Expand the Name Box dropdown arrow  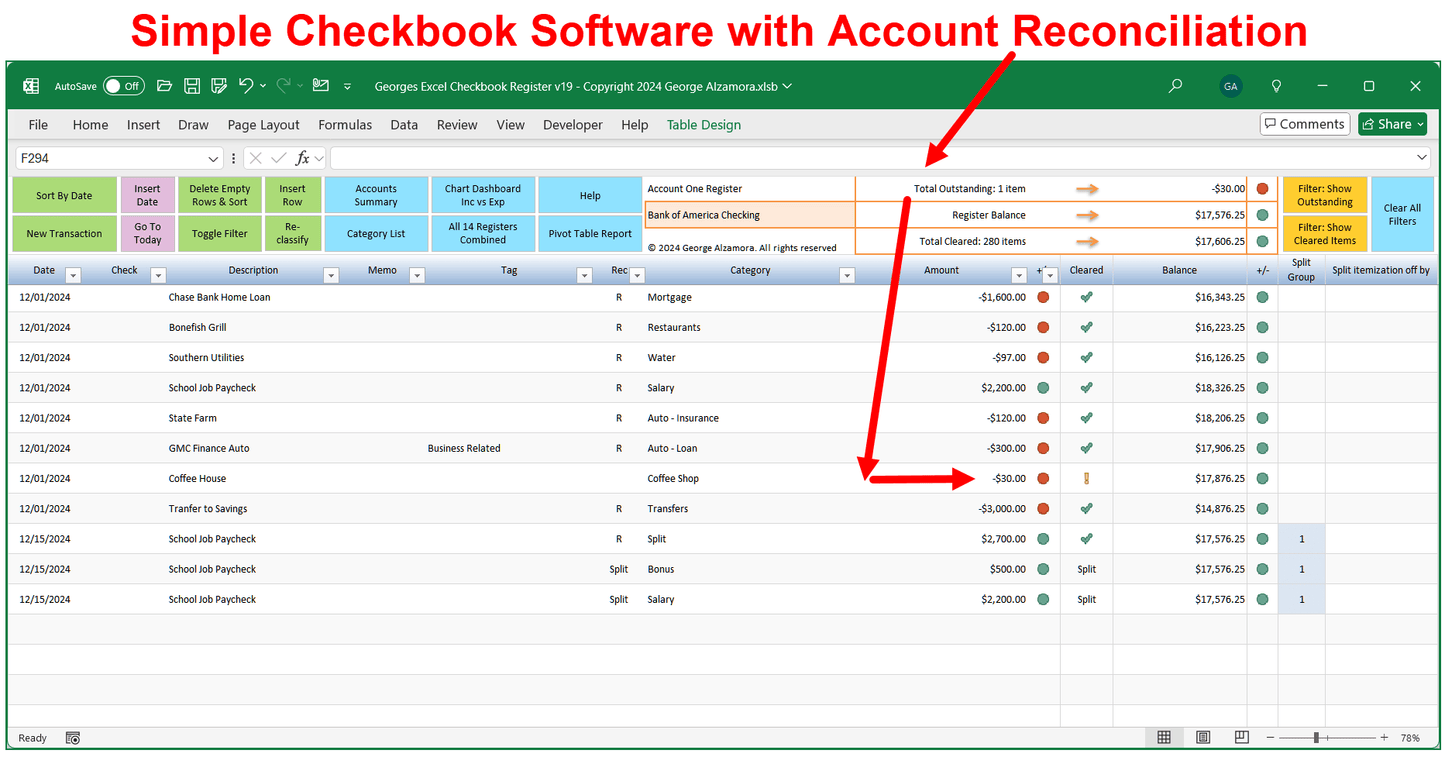(213, 158)
